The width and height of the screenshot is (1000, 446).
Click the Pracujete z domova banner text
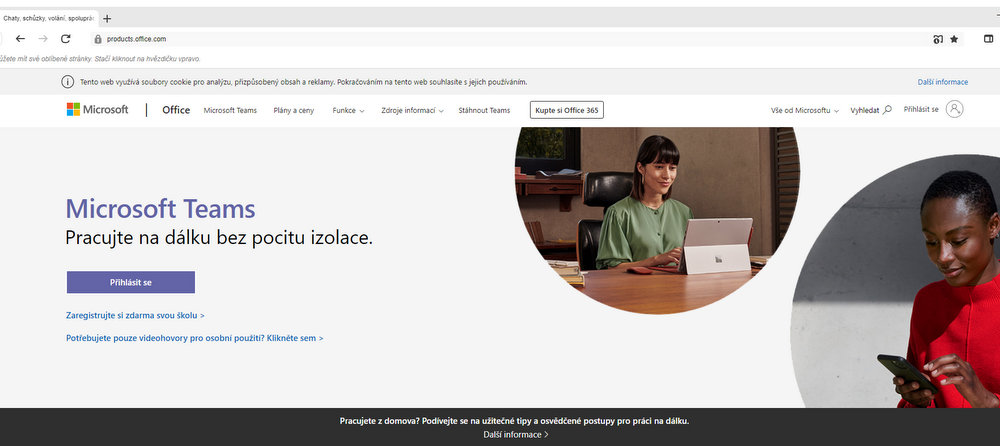click(x=515, y=421)
